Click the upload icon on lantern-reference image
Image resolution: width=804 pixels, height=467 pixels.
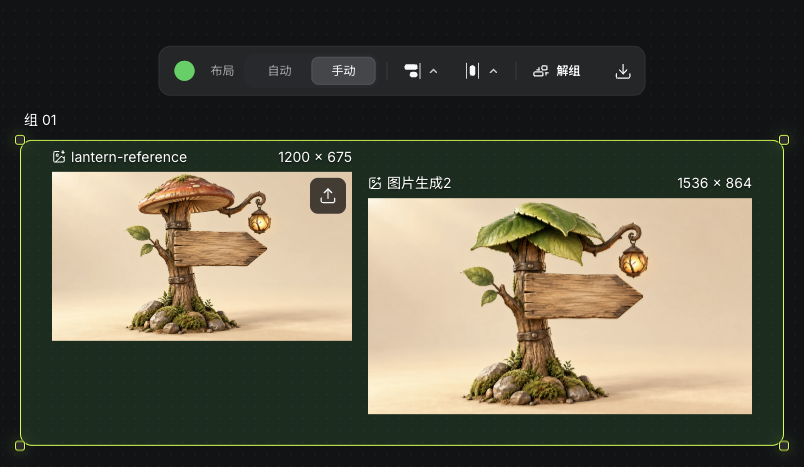pyautogui.click(x=328, y=196)
